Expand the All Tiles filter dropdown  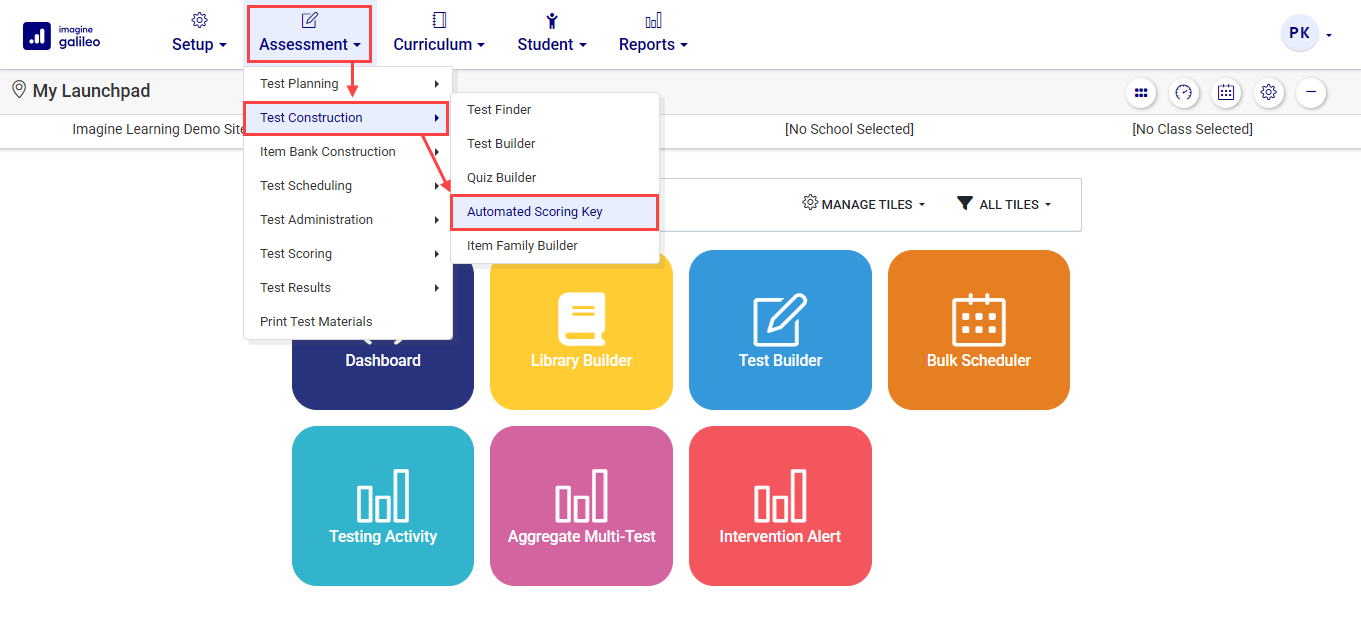click(1004, 204)
